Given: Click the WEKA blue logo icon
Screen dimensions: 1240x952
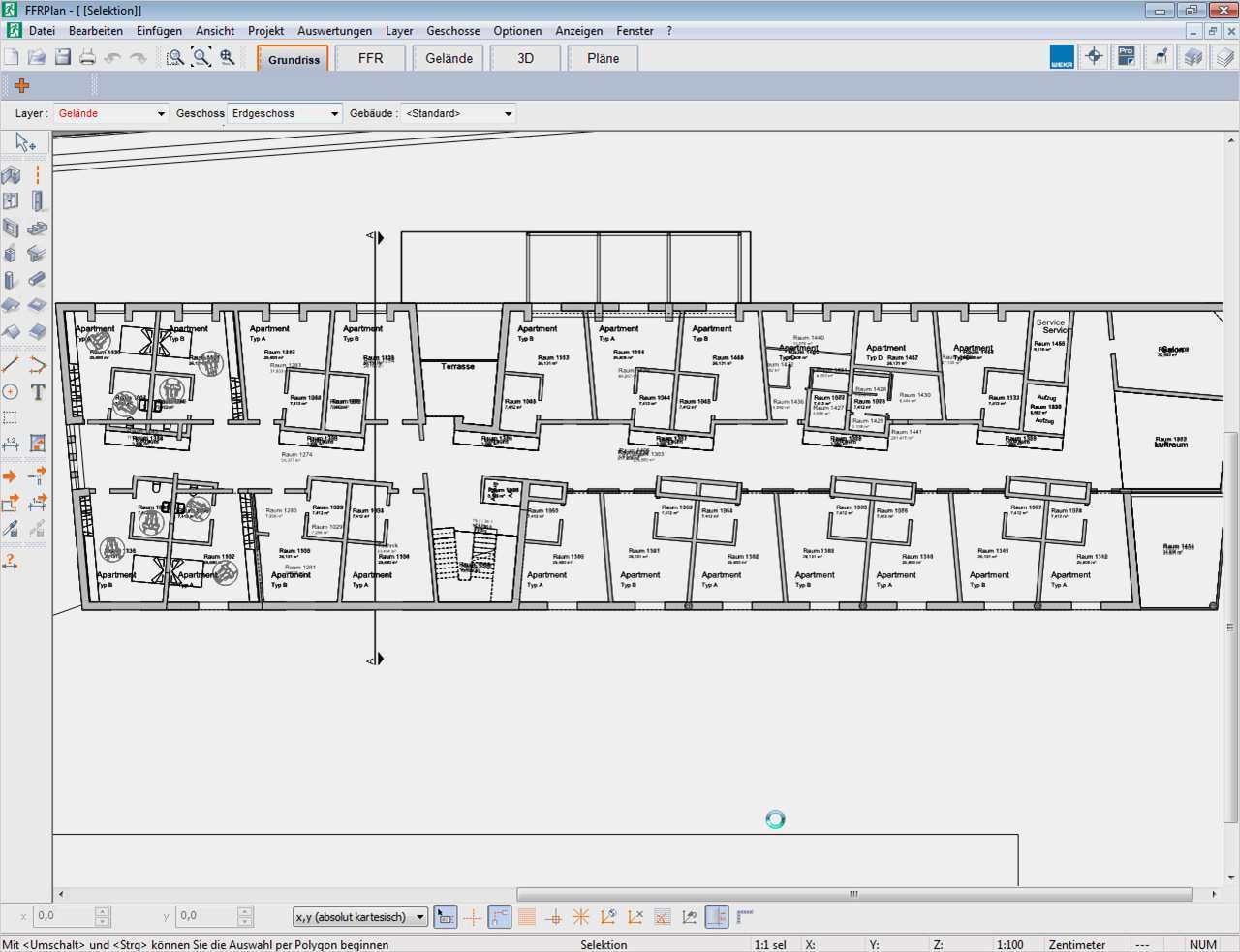Looking at the screenshot, I should point(1062,57).
